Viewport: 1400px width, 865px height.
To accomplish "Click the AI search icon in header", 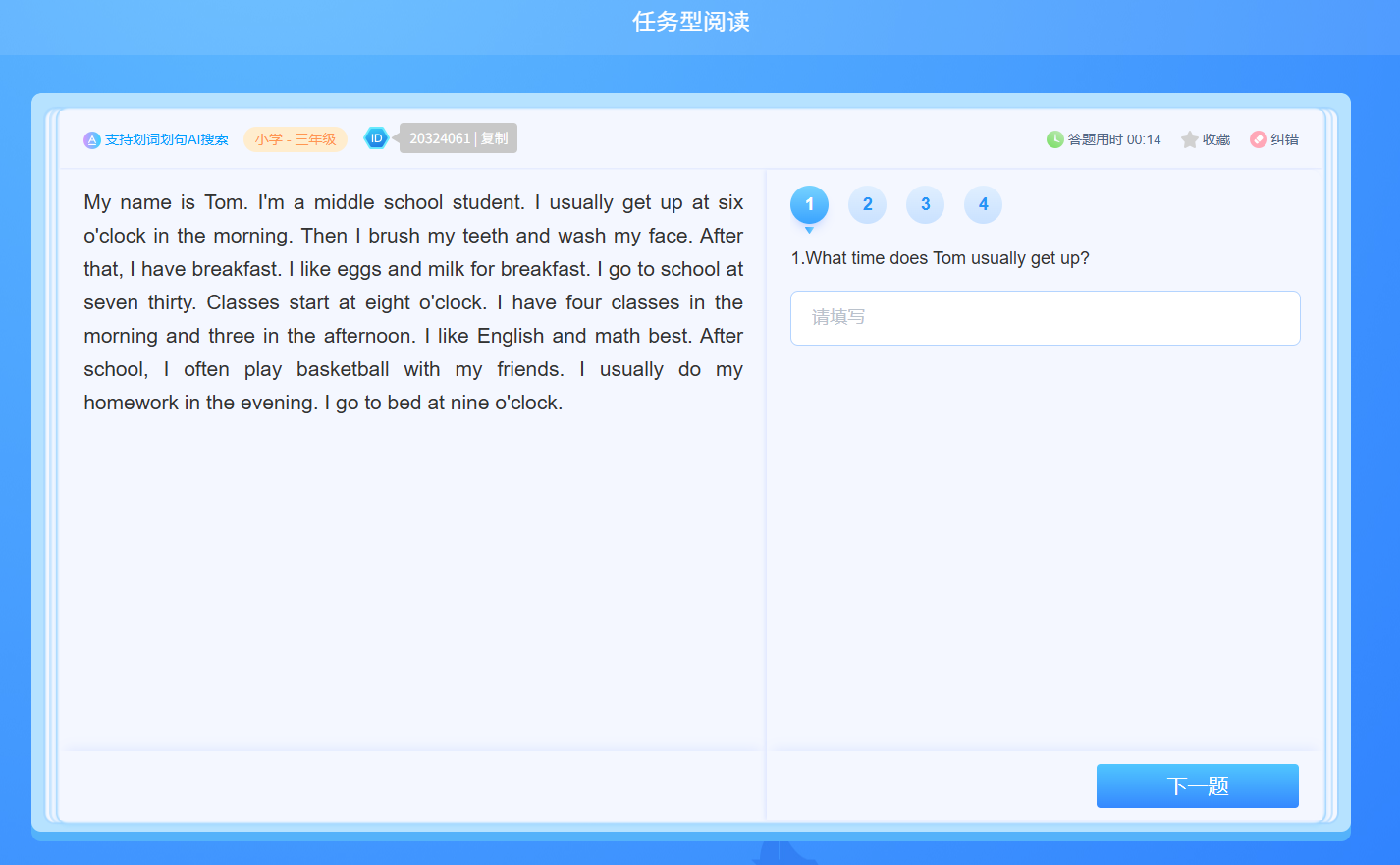I will click(x=92, y=140).
